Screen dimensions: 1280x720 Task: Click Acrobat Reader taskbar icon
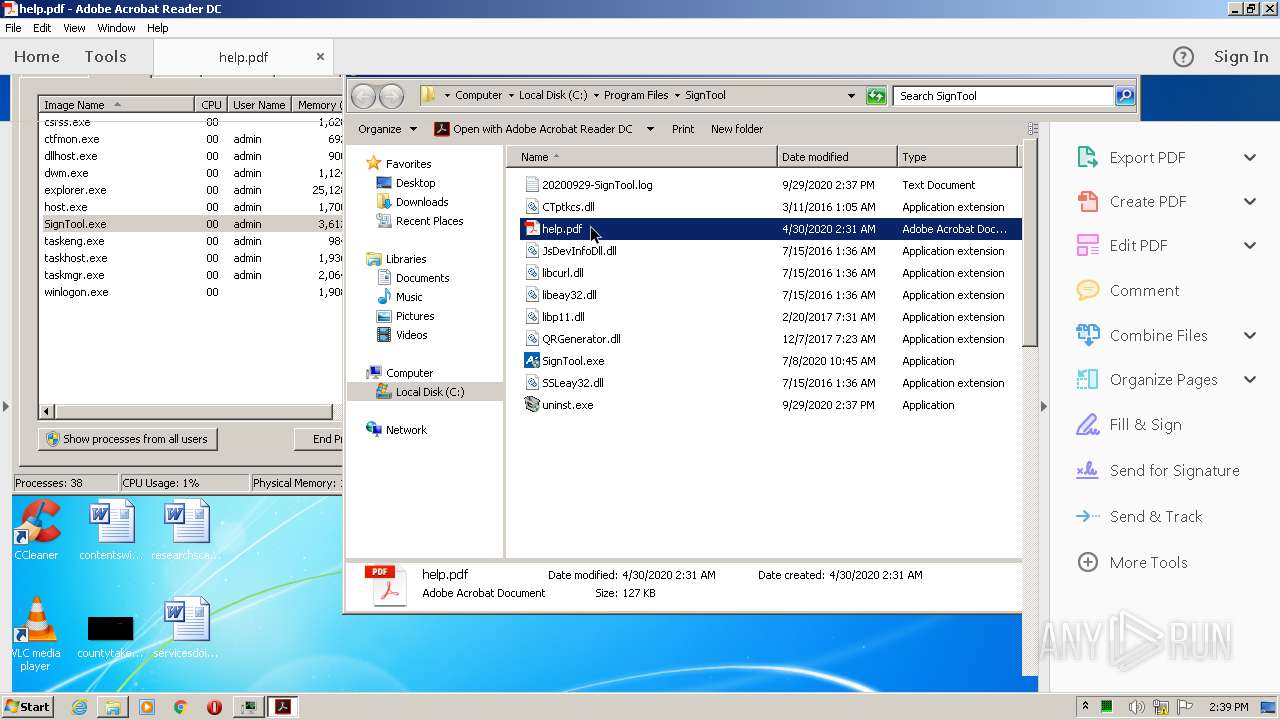click(283, 707)
